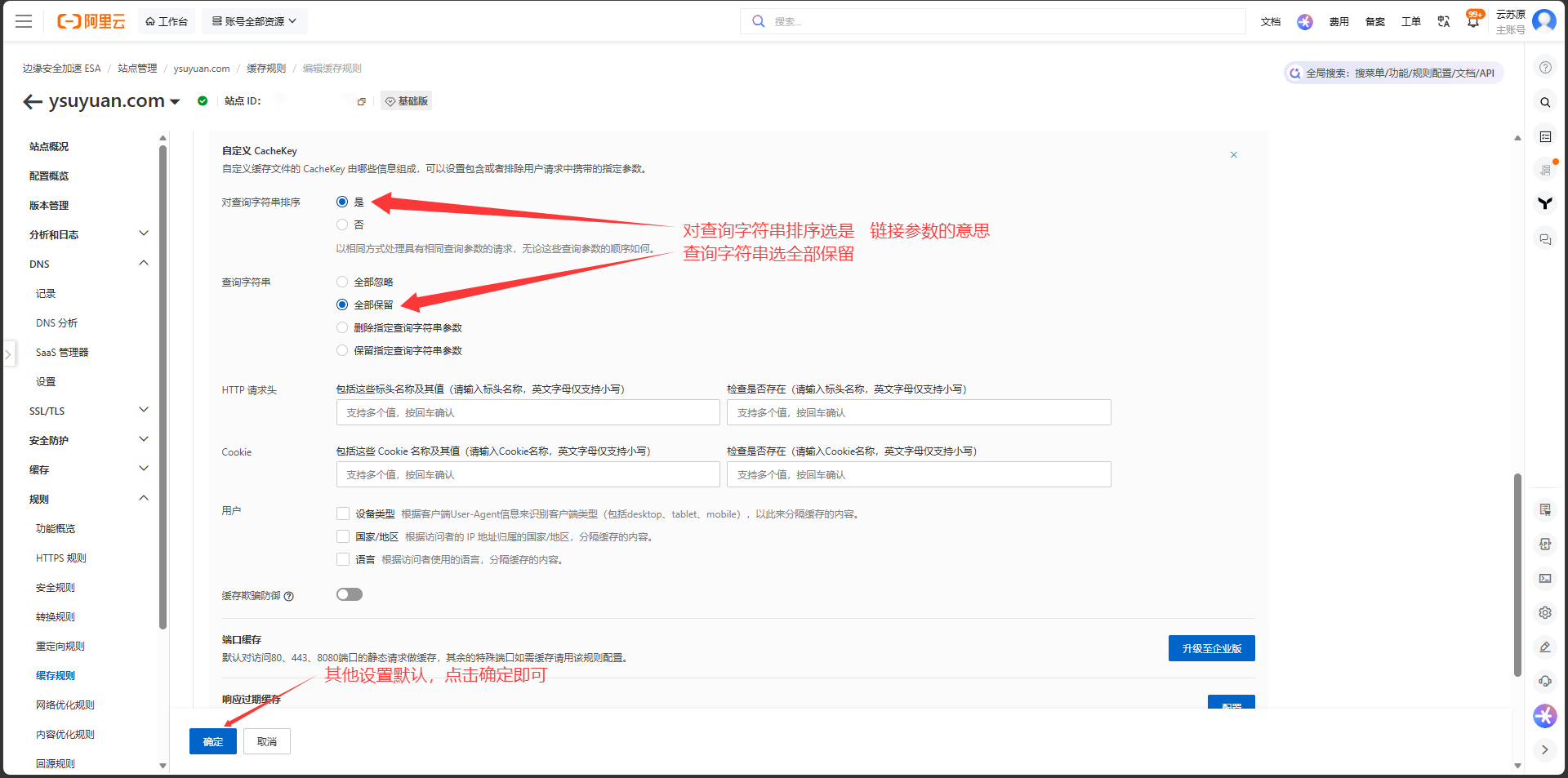1568x778 pixels.
Task: Focus Cookie 检查是否存在 input field
Action: 919,474
